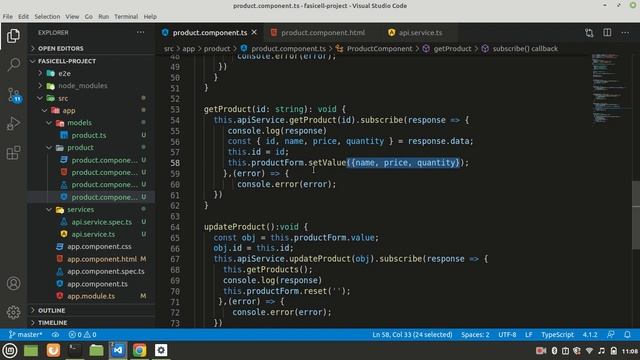Open the Extensions view
Screen dimensions: 640x360
(x=13, y=153)
